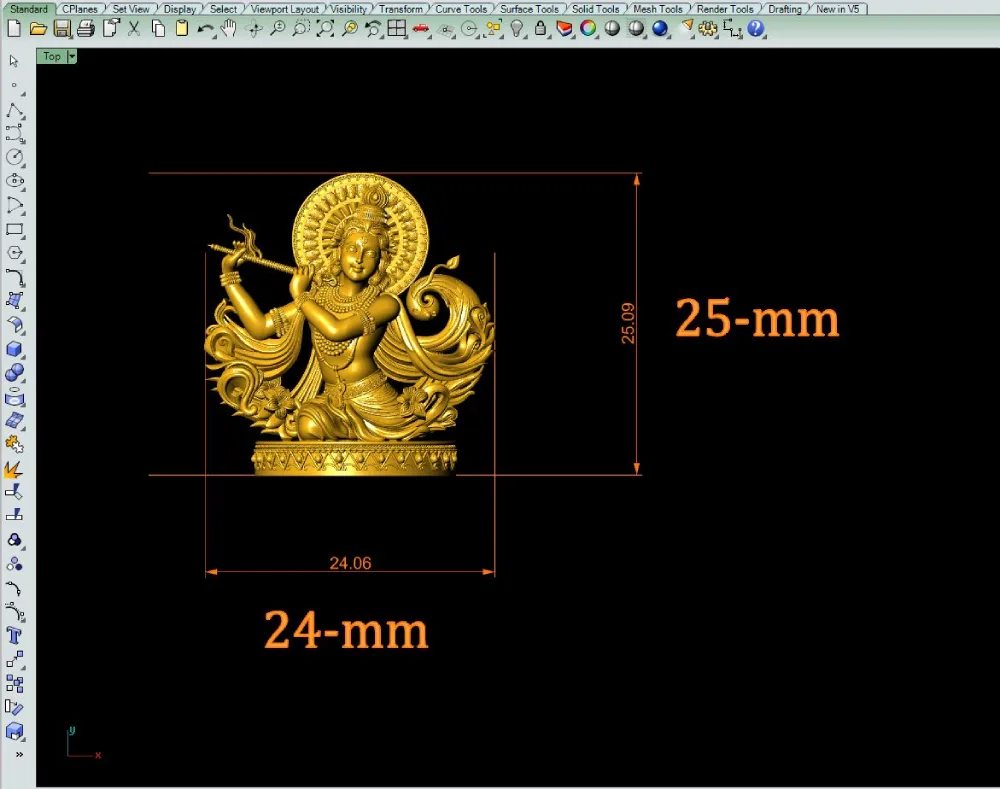Open Help question mark icon
The height and width of the screenshot is (790, 1000).
pos(756,29)
